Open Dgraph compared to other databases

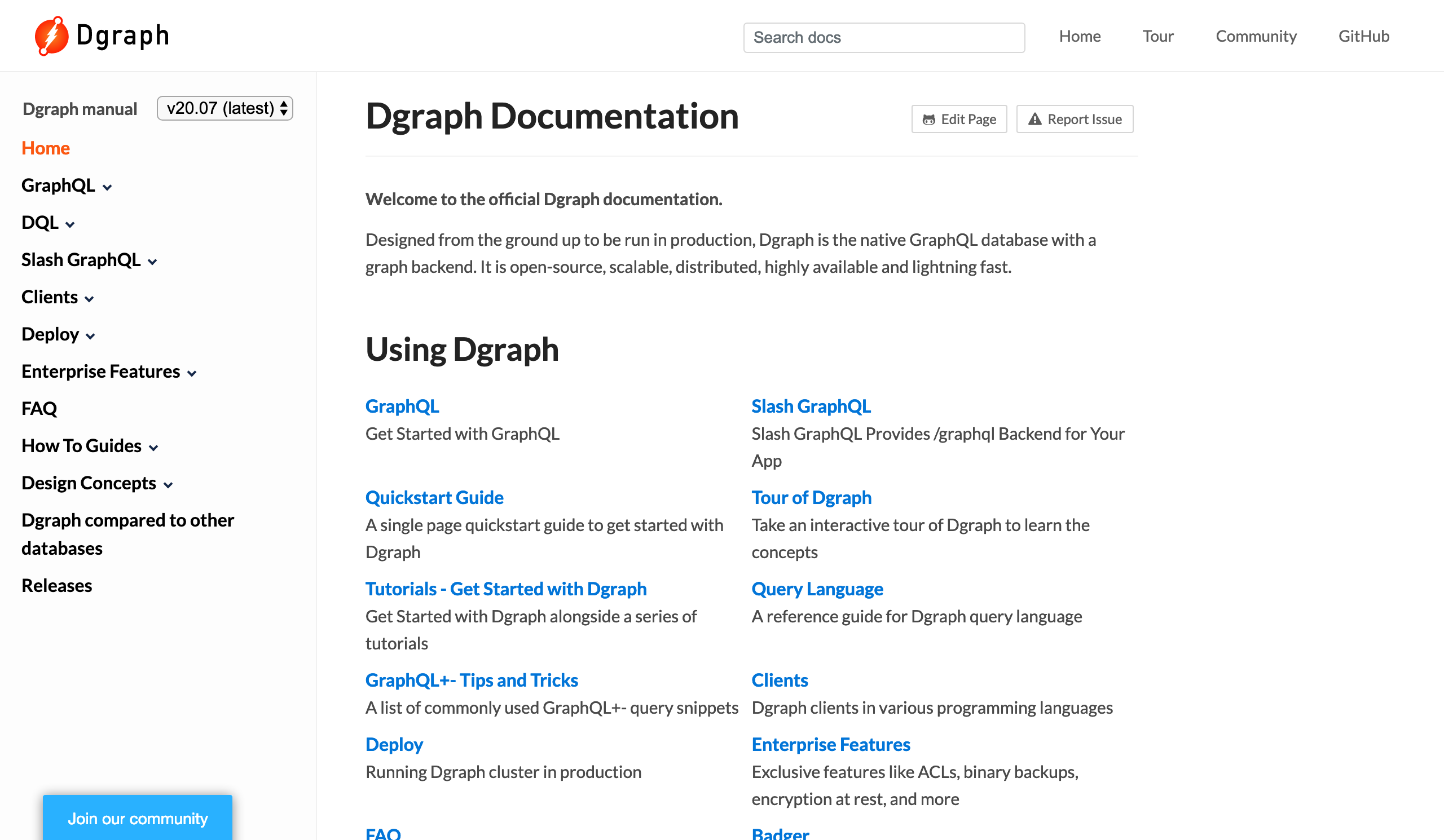click(128, 534)
